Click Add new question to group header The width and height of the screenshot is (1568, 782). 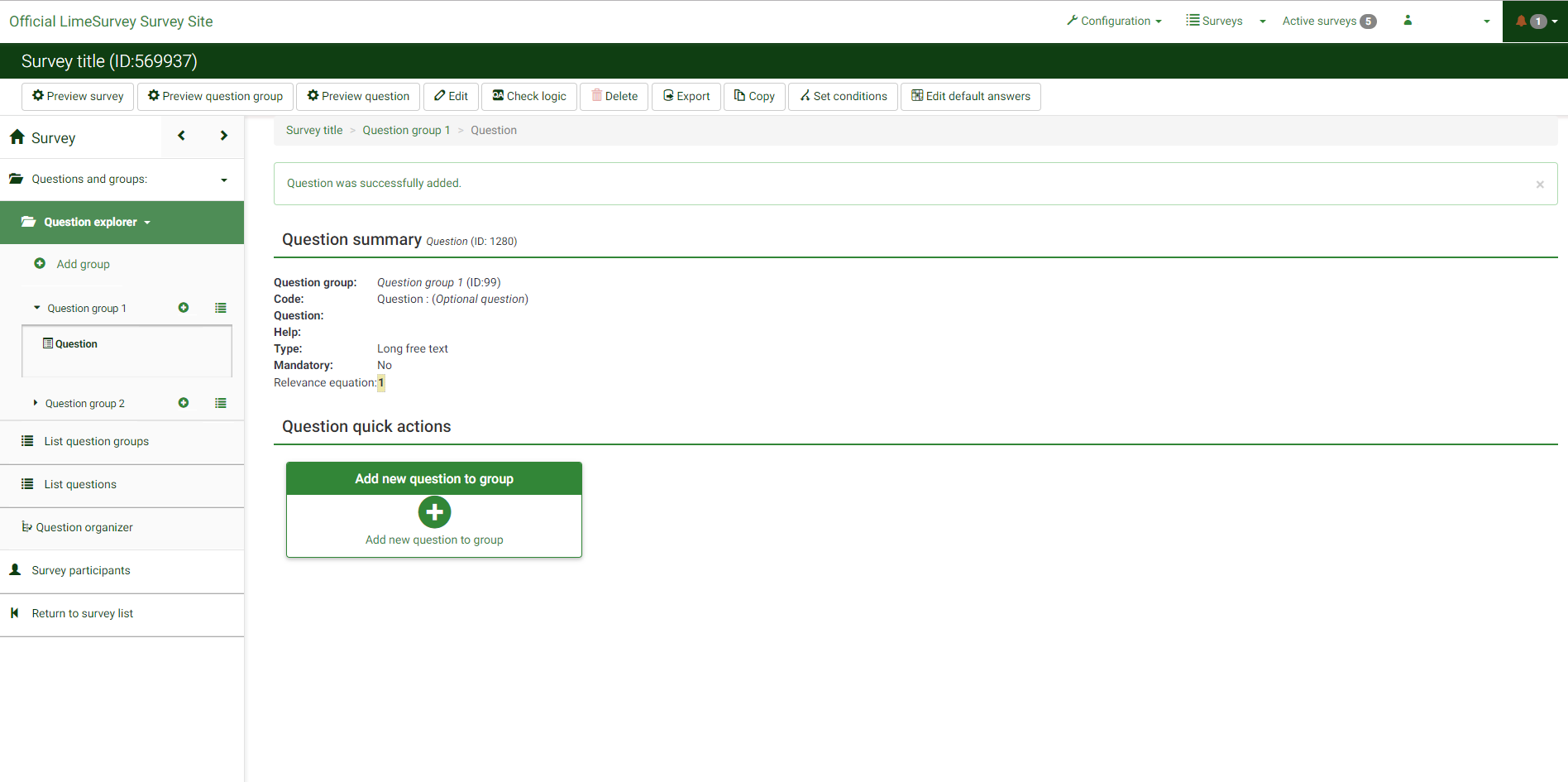[434, 478]
